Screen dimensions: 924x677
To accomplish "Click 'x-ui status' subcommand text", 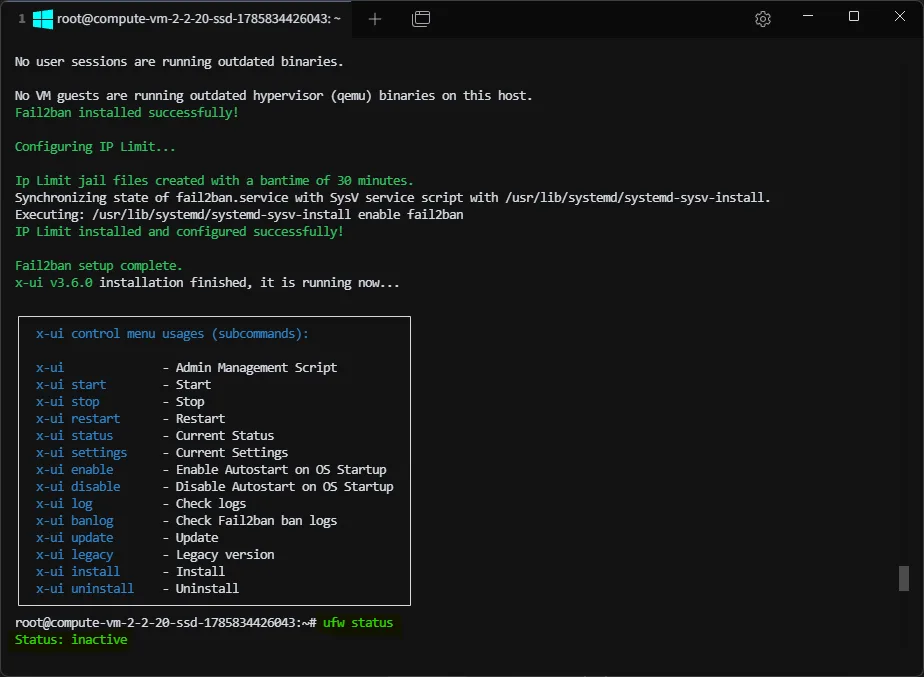I will pos(74,436).
